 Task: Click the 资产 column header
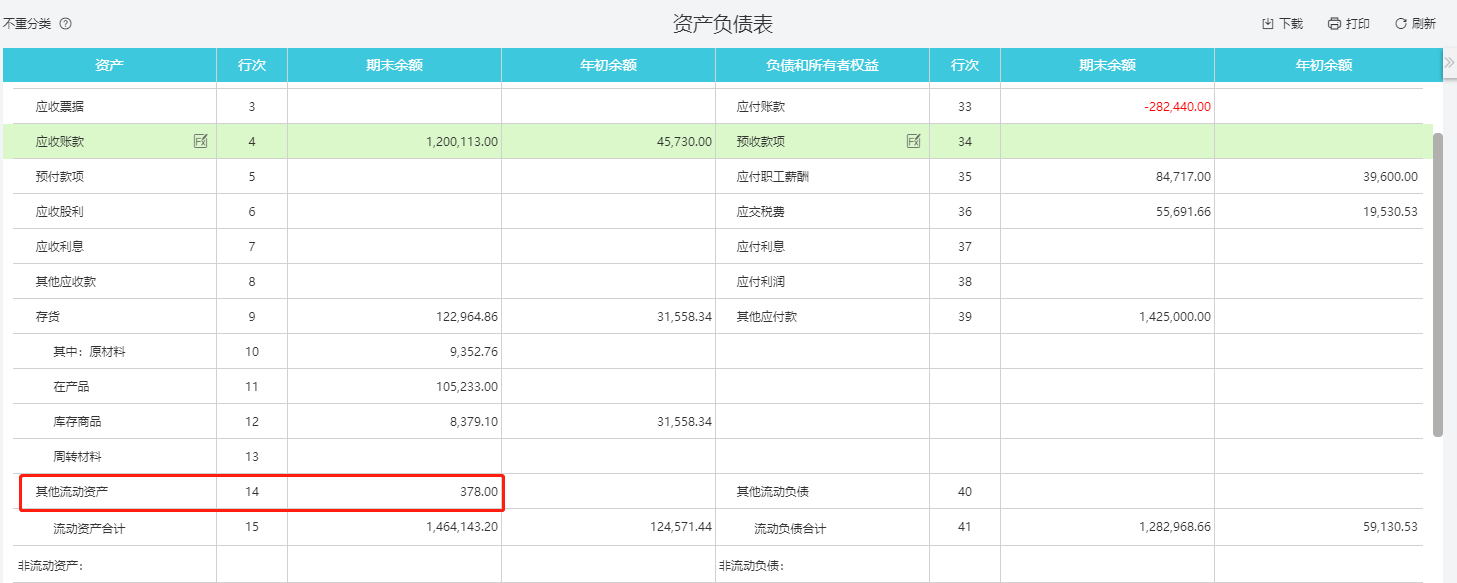109,65
